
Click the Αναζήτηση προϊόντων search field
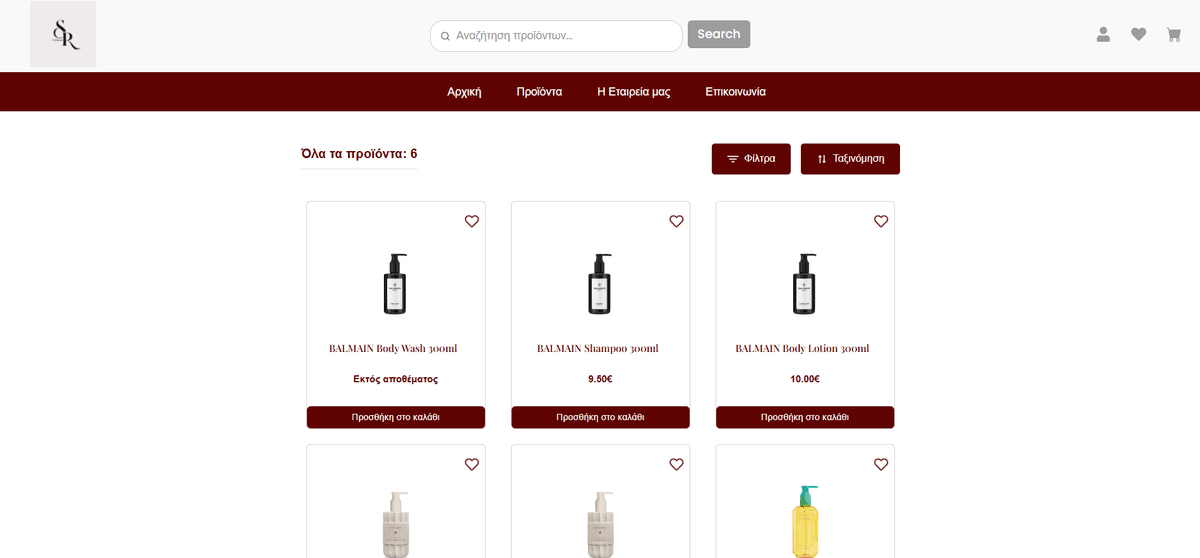[x=565, y=36]
